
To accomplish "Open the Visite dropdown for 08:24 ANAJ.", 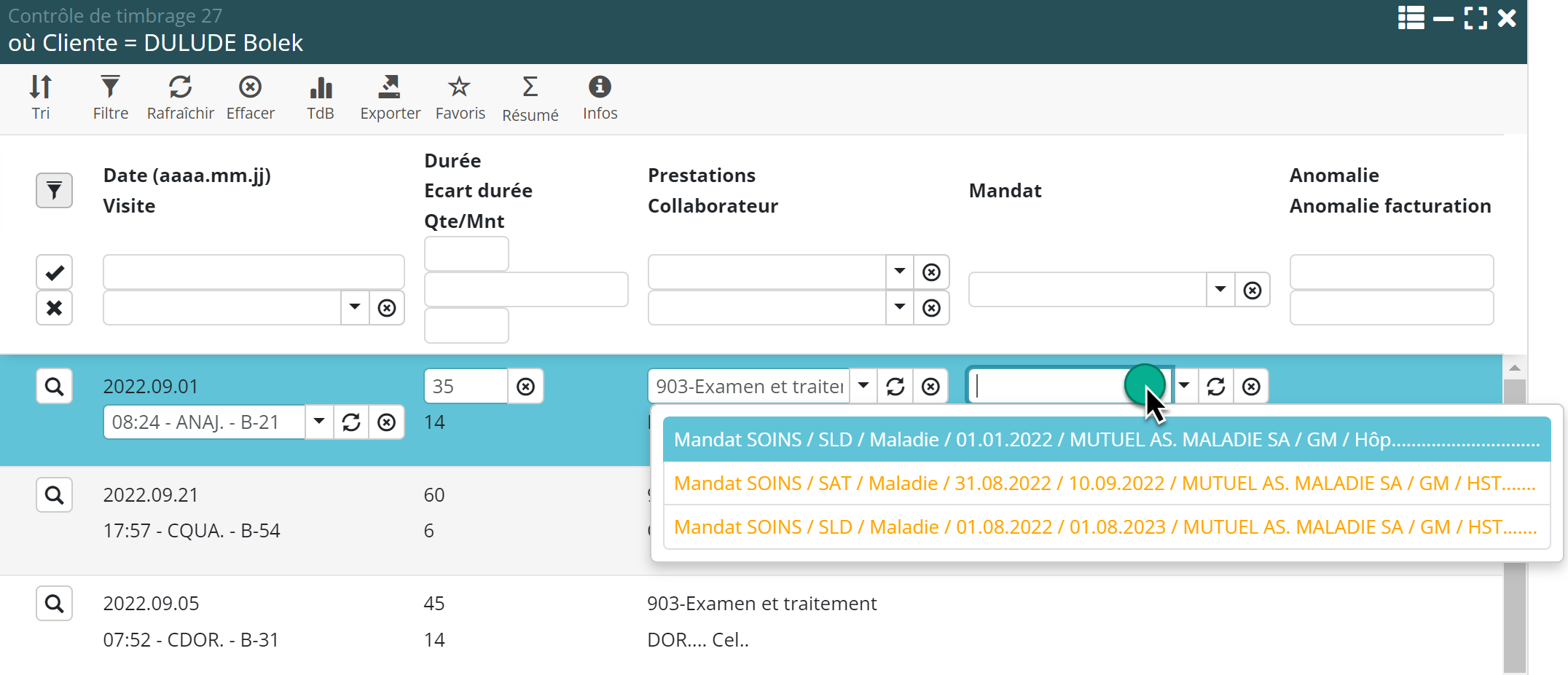I will point(319,422).
